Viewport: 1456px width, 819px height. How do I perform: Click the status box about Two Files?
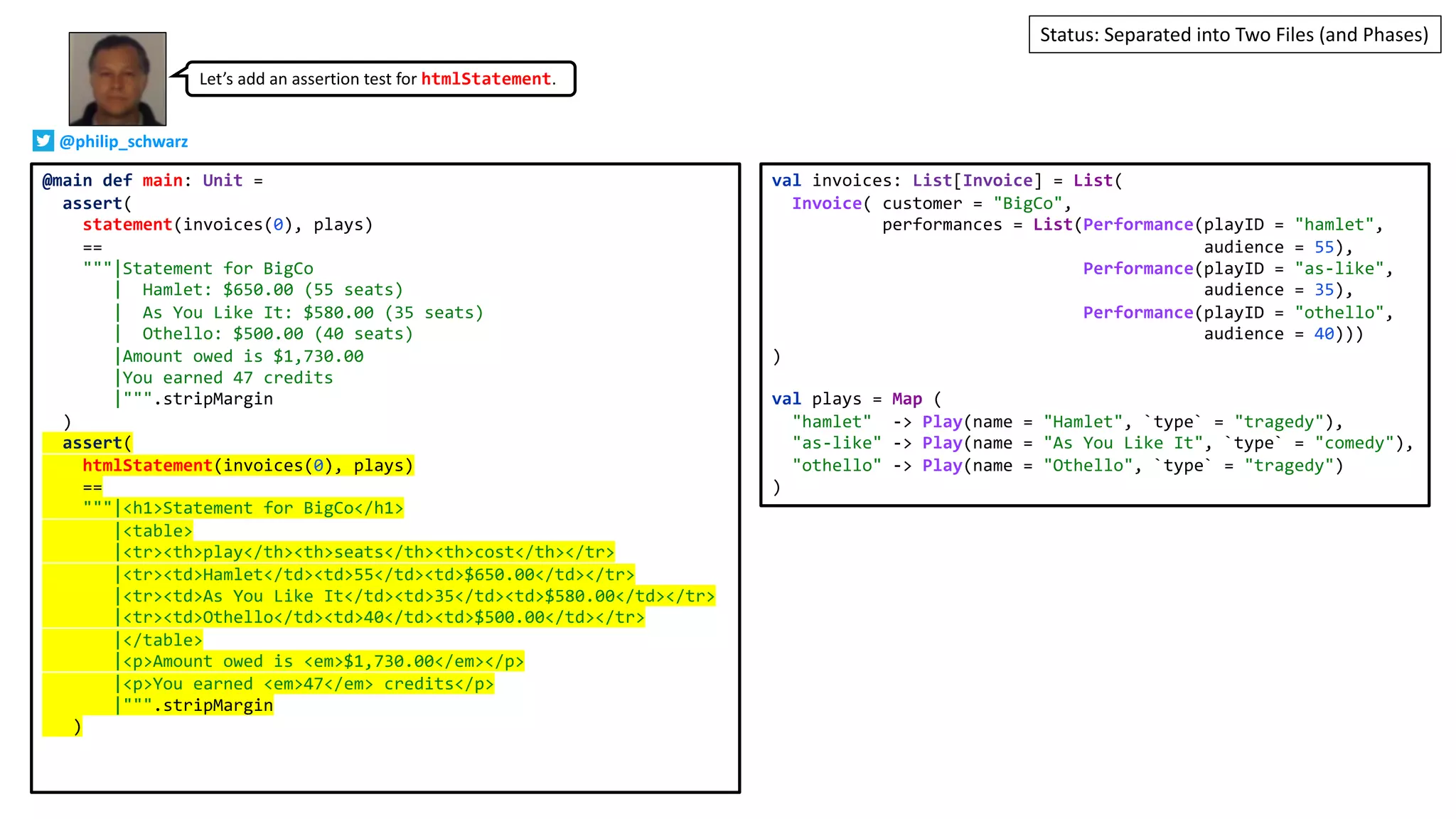[1234, 35]
